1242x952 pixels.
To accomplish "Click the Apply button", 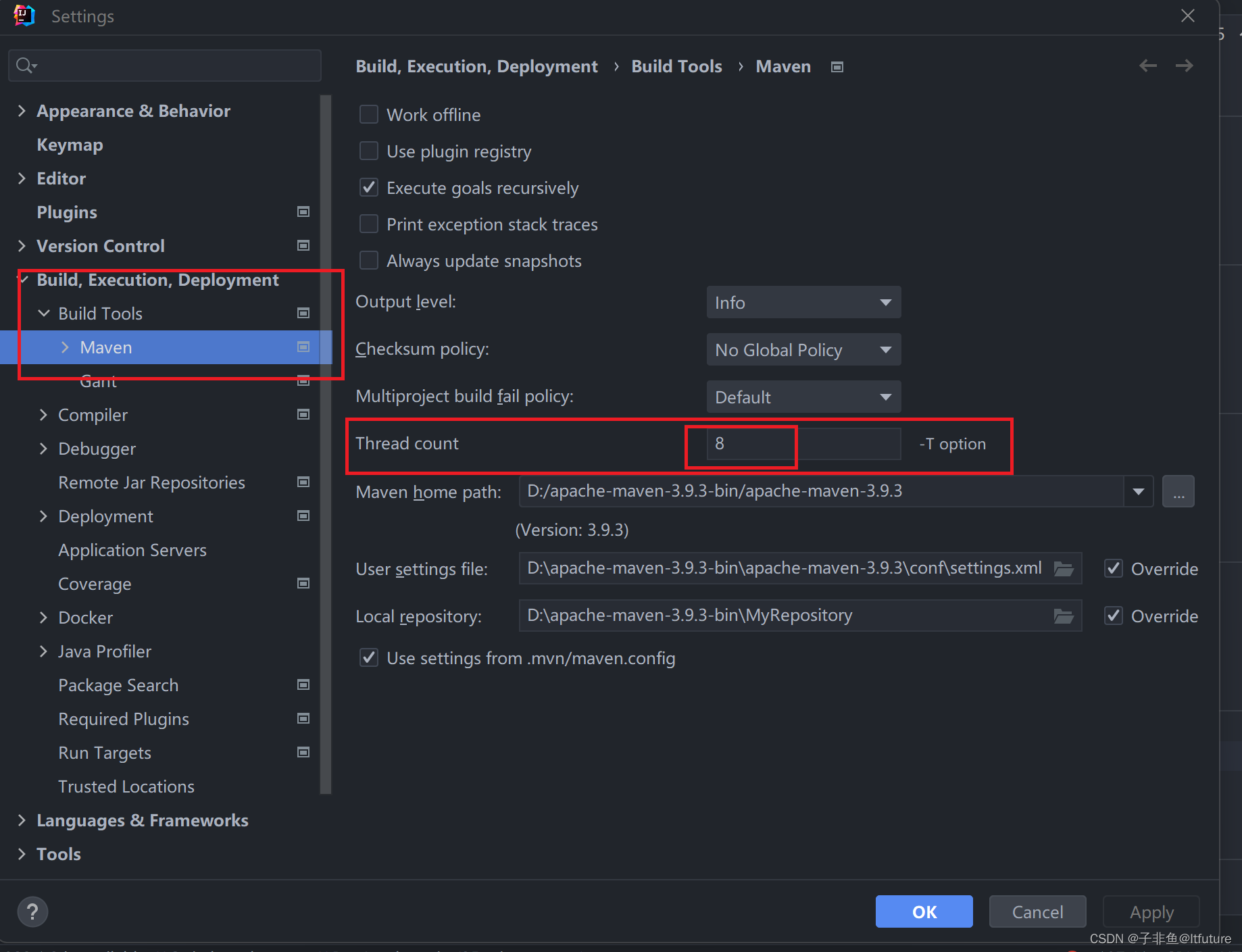I will [x=1151, y=911].
